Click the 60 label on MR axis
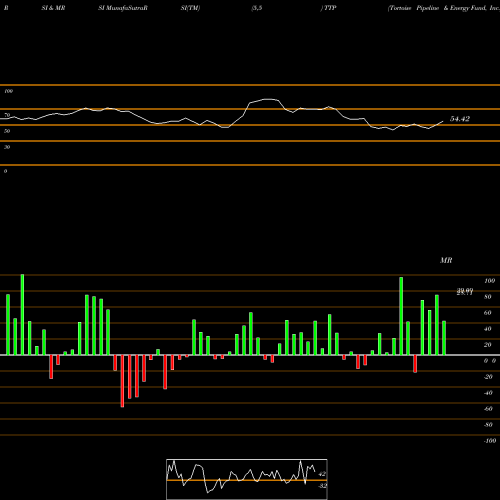The width and height of the screenshot is (500, 500). point(488,313)
